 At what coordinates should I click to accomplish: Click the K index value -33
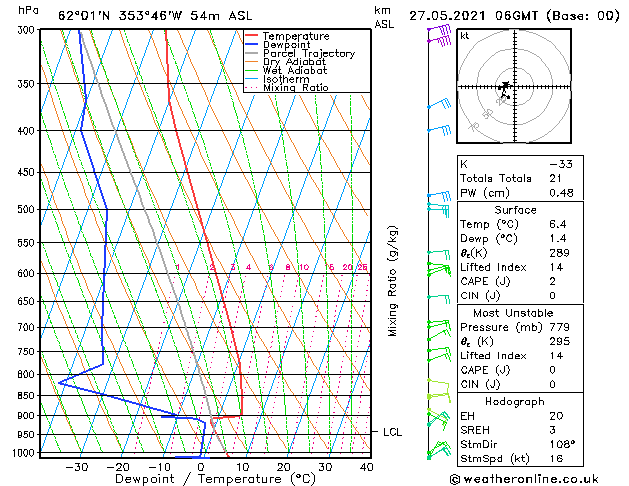pos(561,164)
